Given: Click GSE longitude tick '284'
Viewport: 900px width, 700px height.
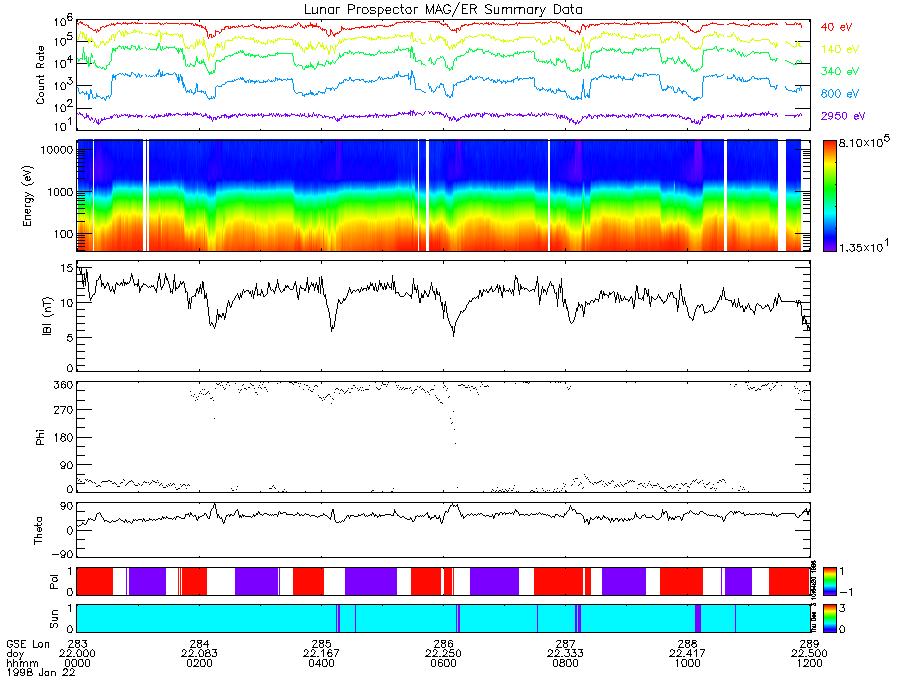Looking at the screenshot, I should pos(199,644).
